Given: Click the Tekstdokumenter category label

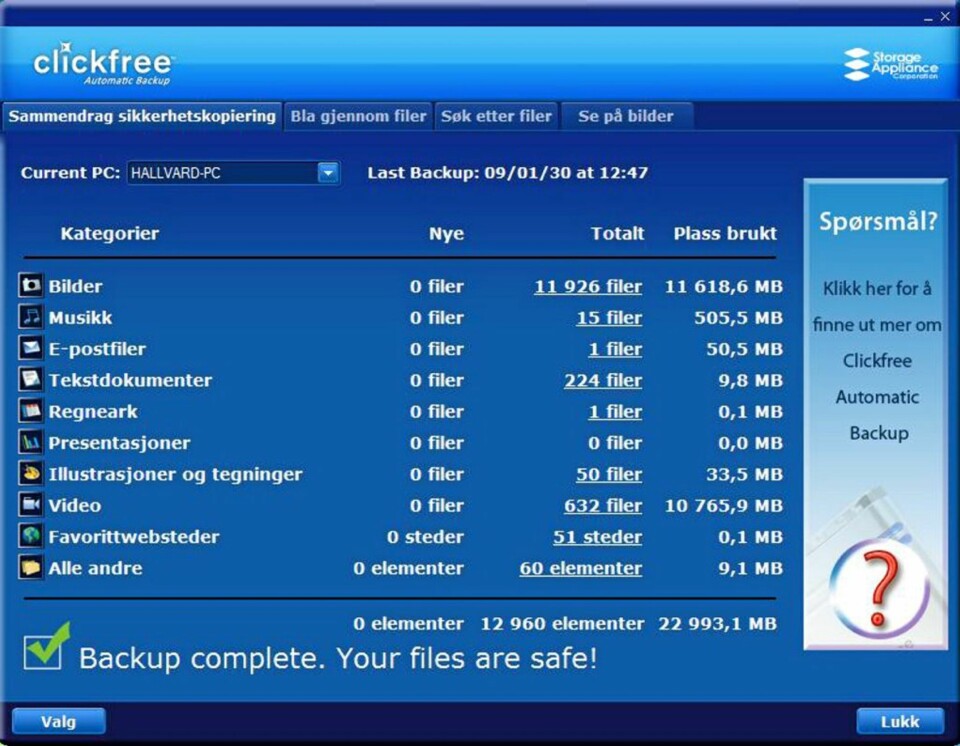Looking at the screenshot, I should coord(130,380).
